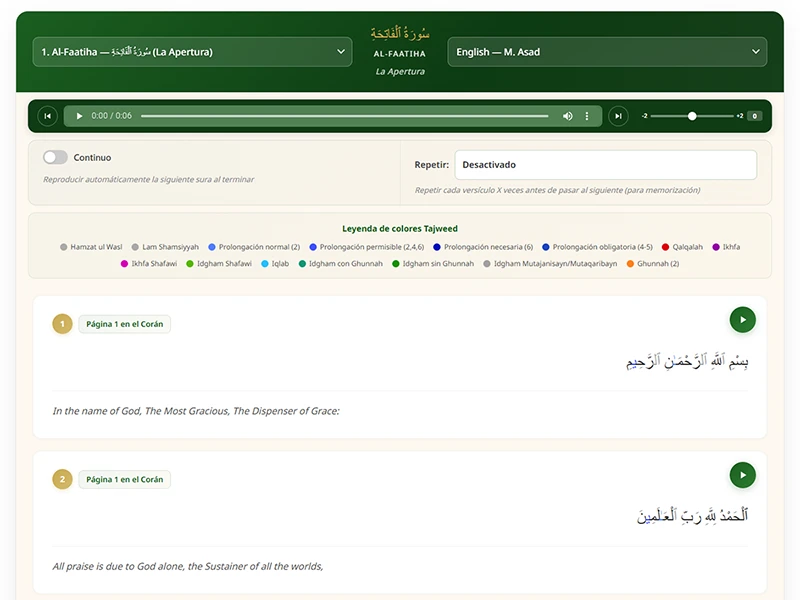This screenshot has height=600, width=800.
Task: Open the Repetir dropdown set to Desactivado
Action: 605,165
